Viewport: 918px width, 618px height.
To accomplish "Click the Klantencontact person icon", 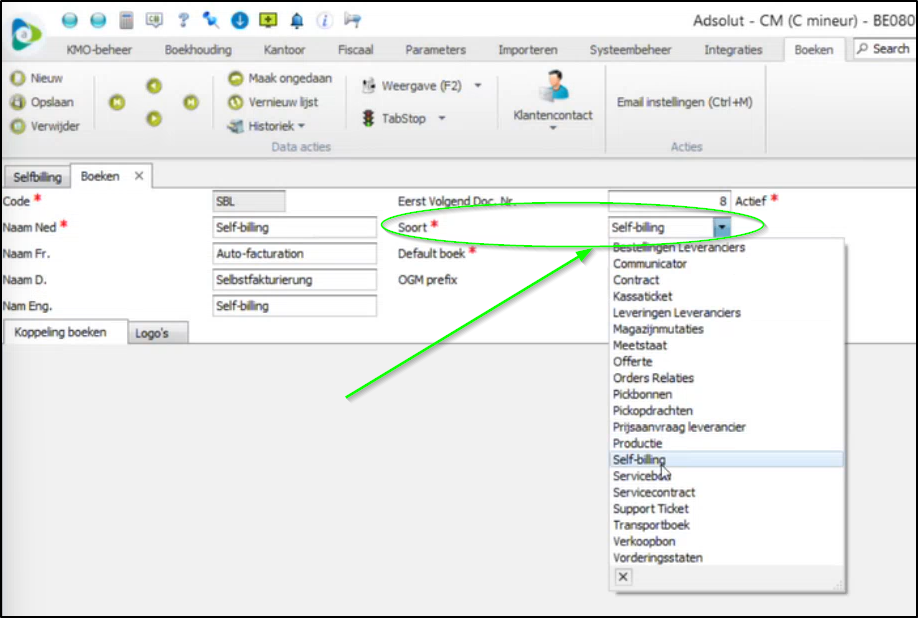I will click(553, 87).
